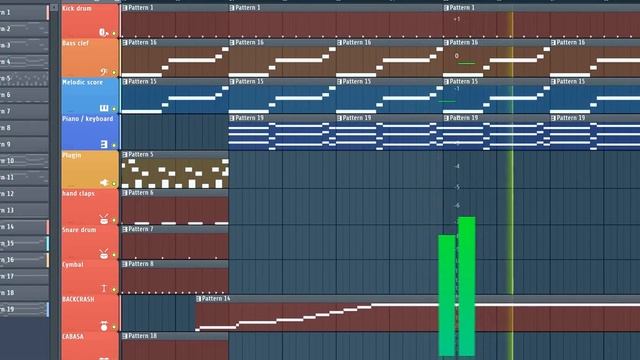Click pattern 1's pink color tab in picker

coord(48,13)
